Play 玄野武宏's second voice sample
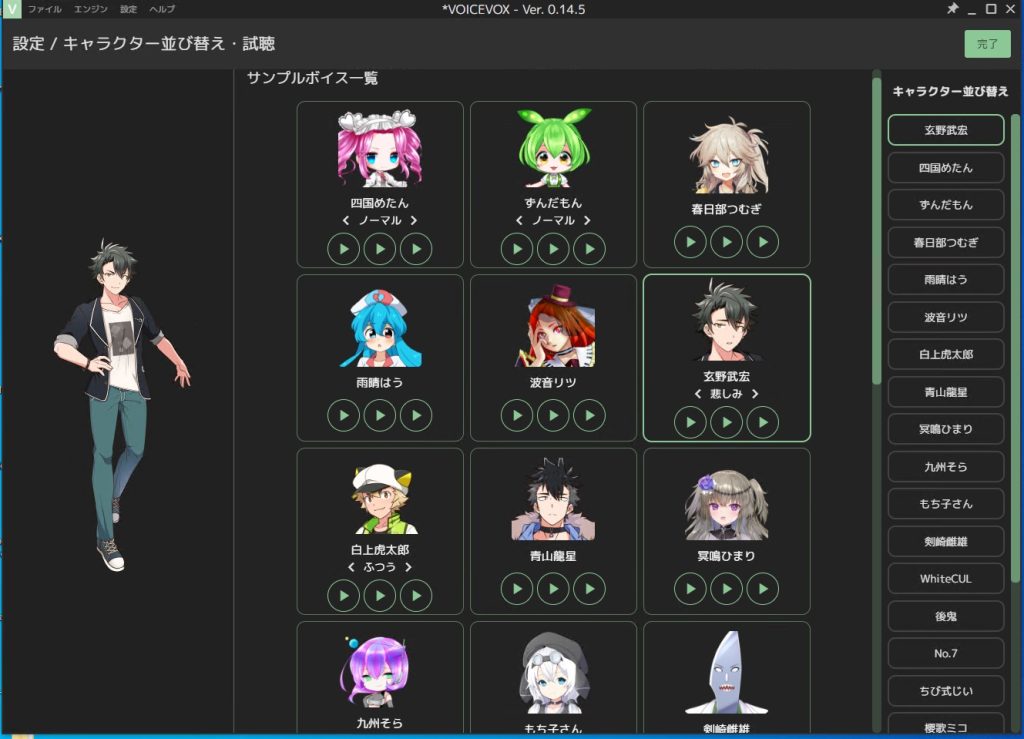1024x739 pixels. 727,422
